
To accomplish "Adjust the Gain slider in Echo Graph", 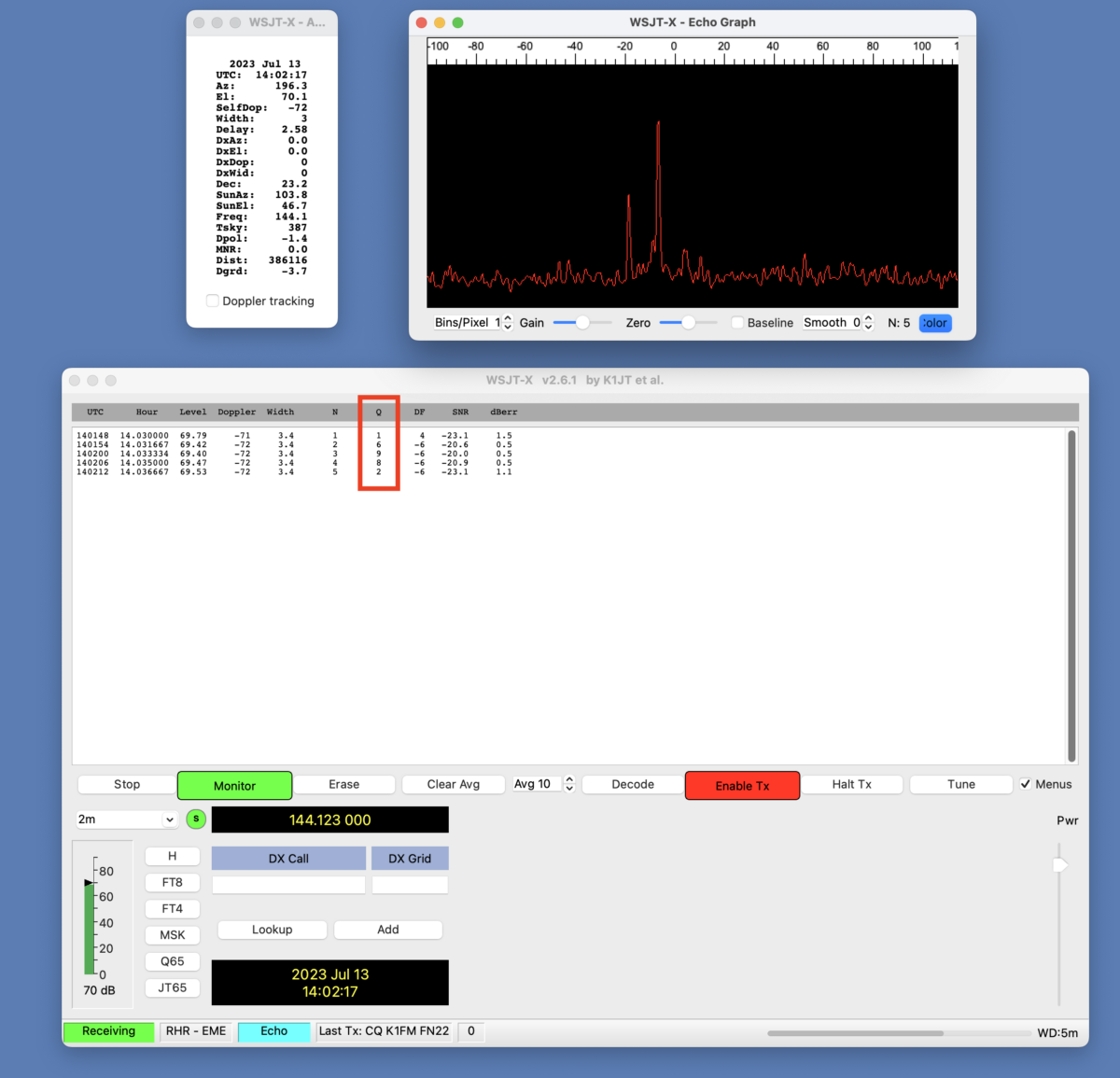I will [581, 322].
